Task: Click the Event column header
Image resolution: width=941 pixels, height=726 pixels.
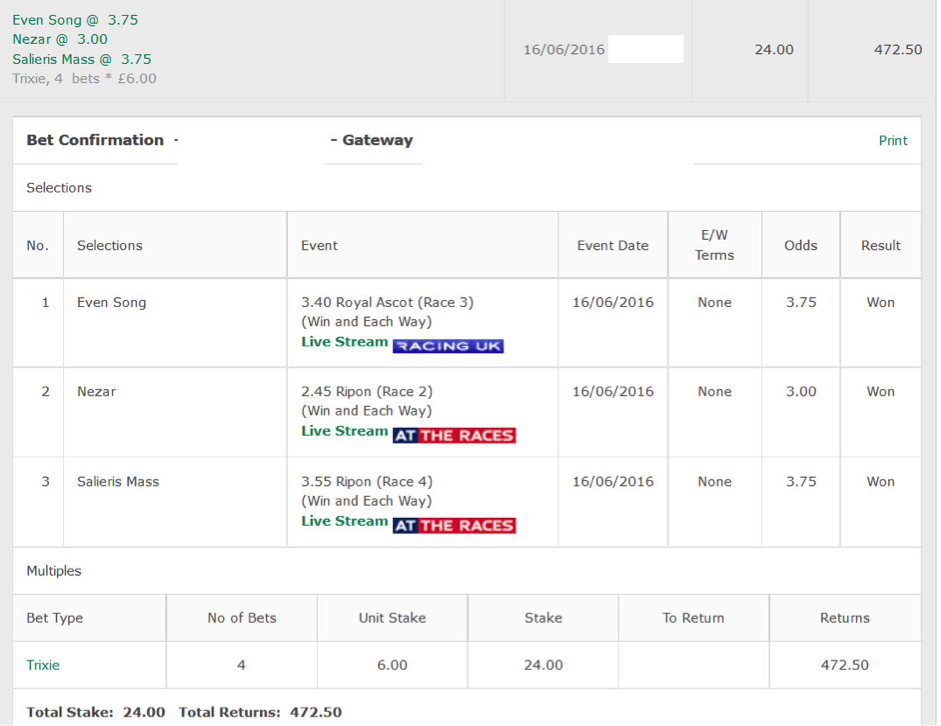Action: click(x=319, y=245)
